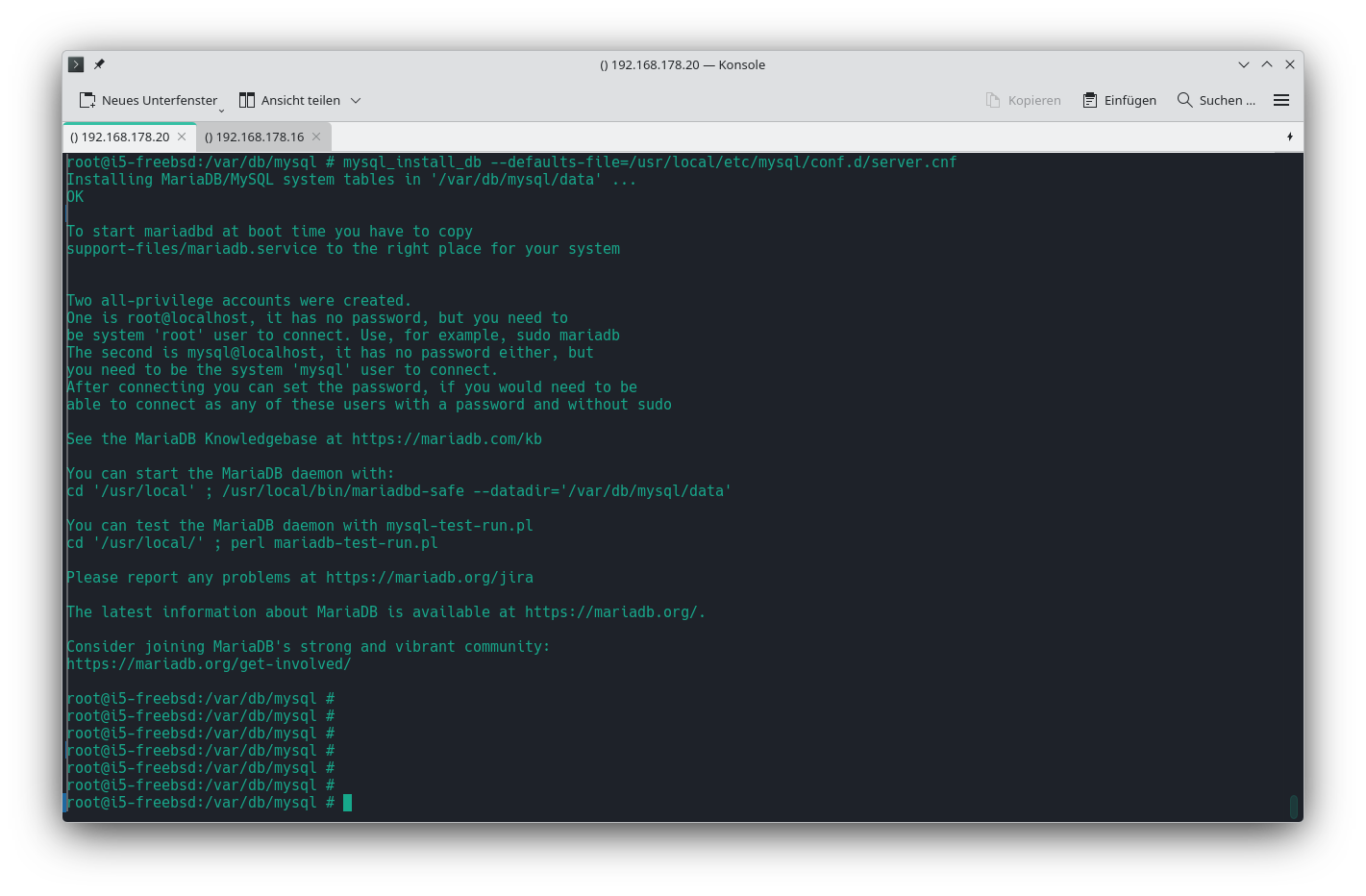Open the https://mariadb.com/kb link

coord(446,439)
